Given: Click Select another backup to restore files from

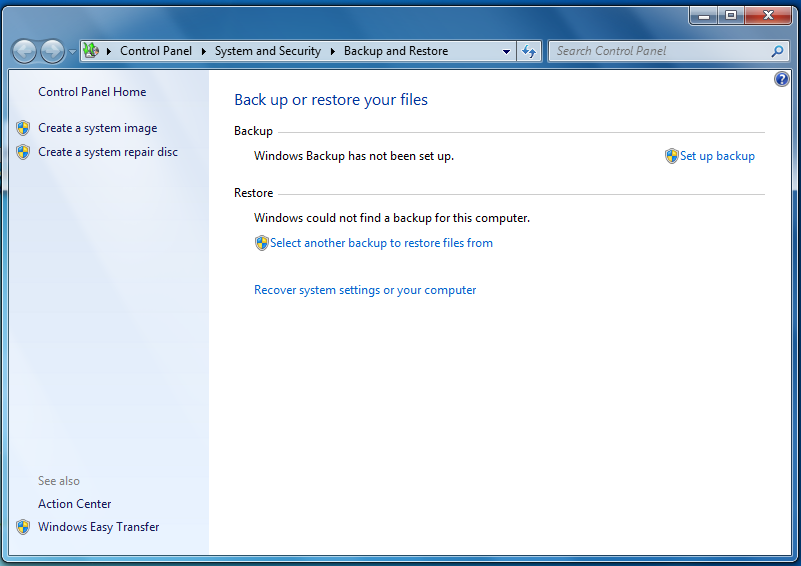Looking at the screenshot, I should tap(381, 243).
